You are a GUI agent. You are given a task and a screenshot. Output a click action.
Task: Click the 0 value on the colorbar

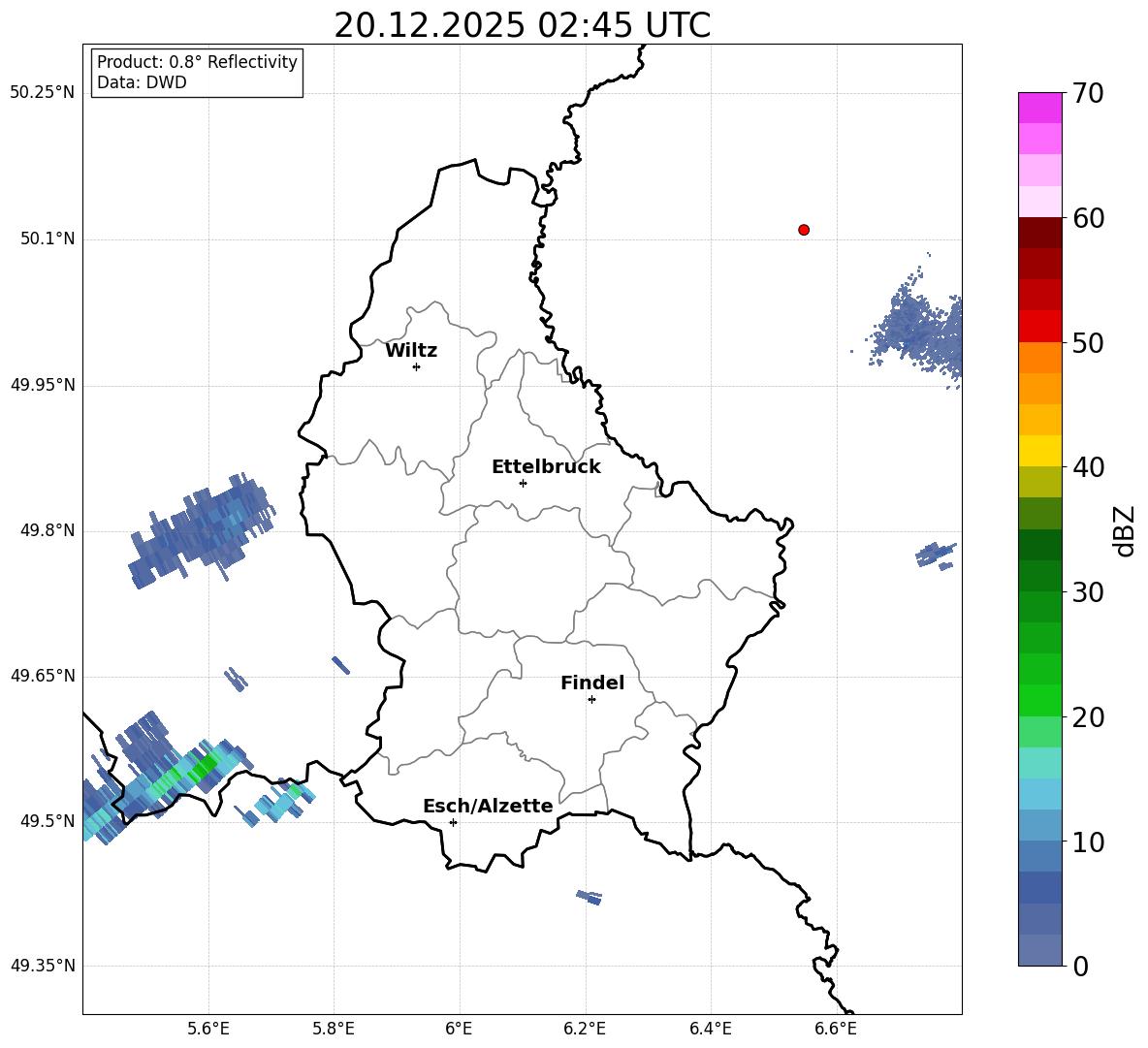(x=1081, y=966)
